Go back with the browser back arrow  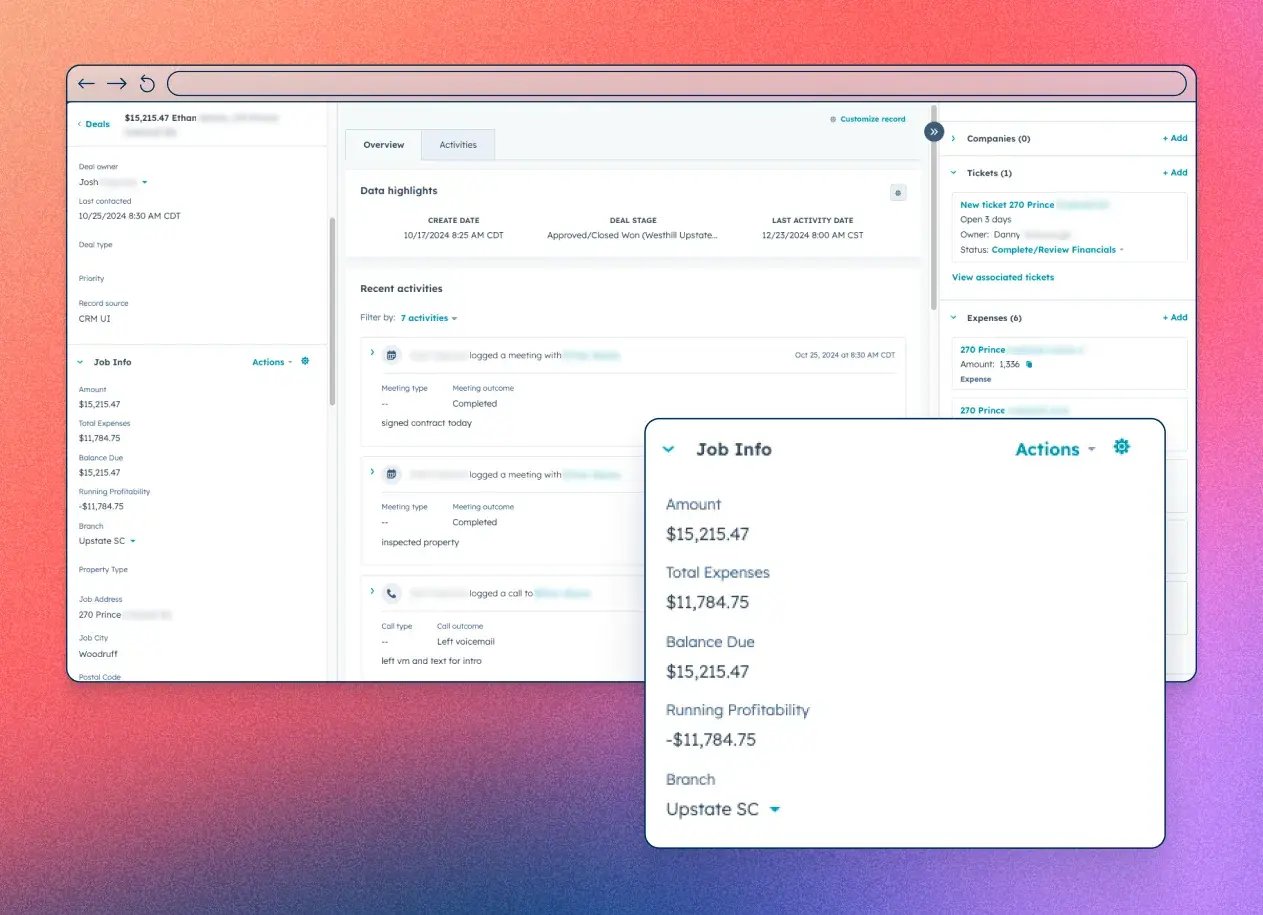(86, 84)
